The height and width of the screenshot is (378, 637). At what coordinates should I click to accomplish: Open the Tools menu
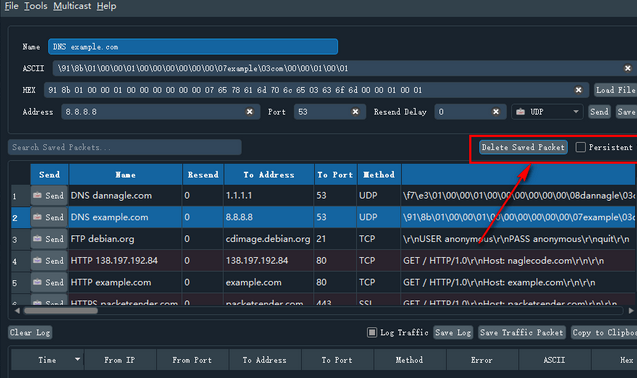pyautogui.click(x=36, y=6)
